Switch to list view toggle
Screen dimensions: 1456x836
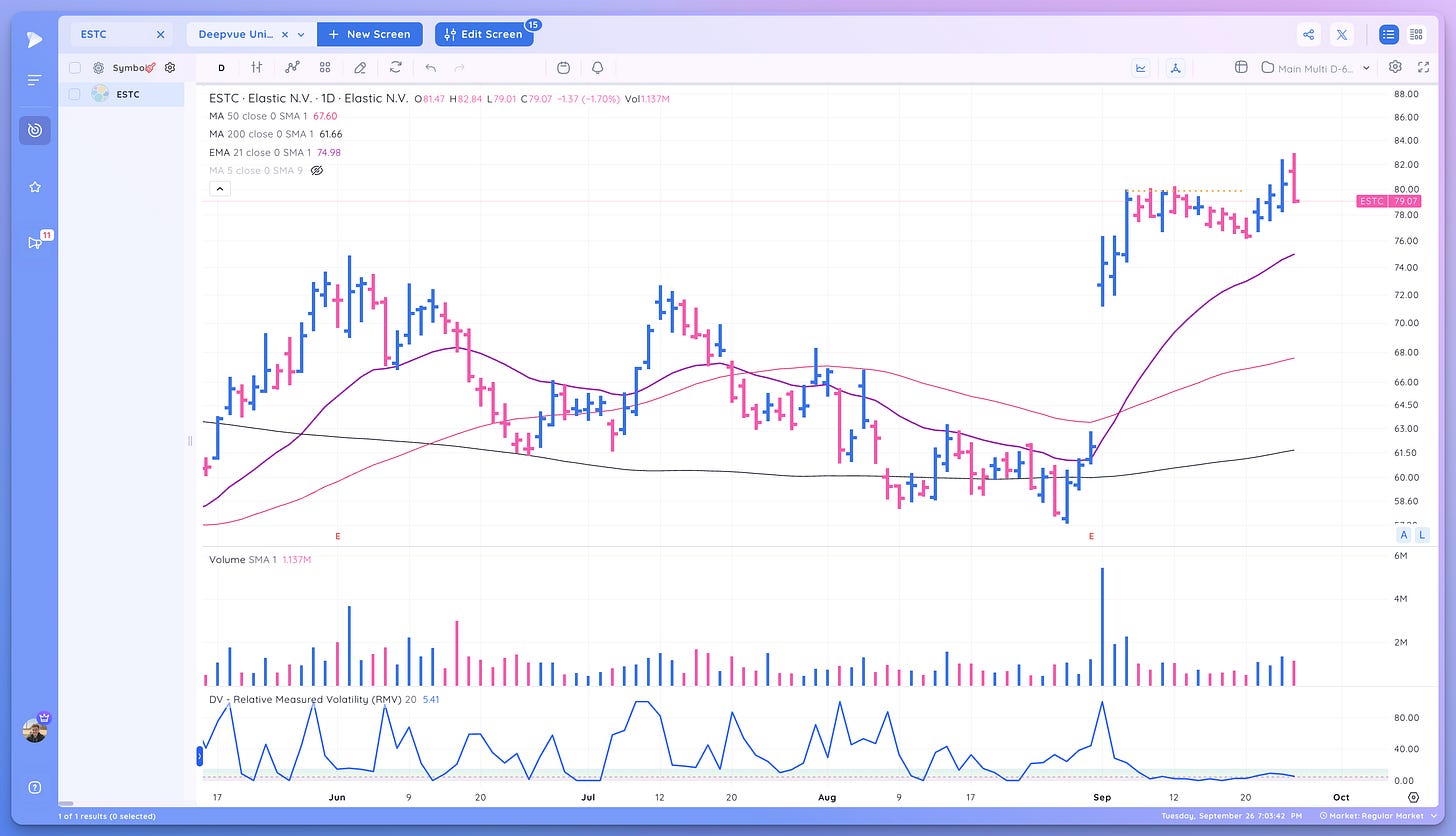tap(1388, 34)
